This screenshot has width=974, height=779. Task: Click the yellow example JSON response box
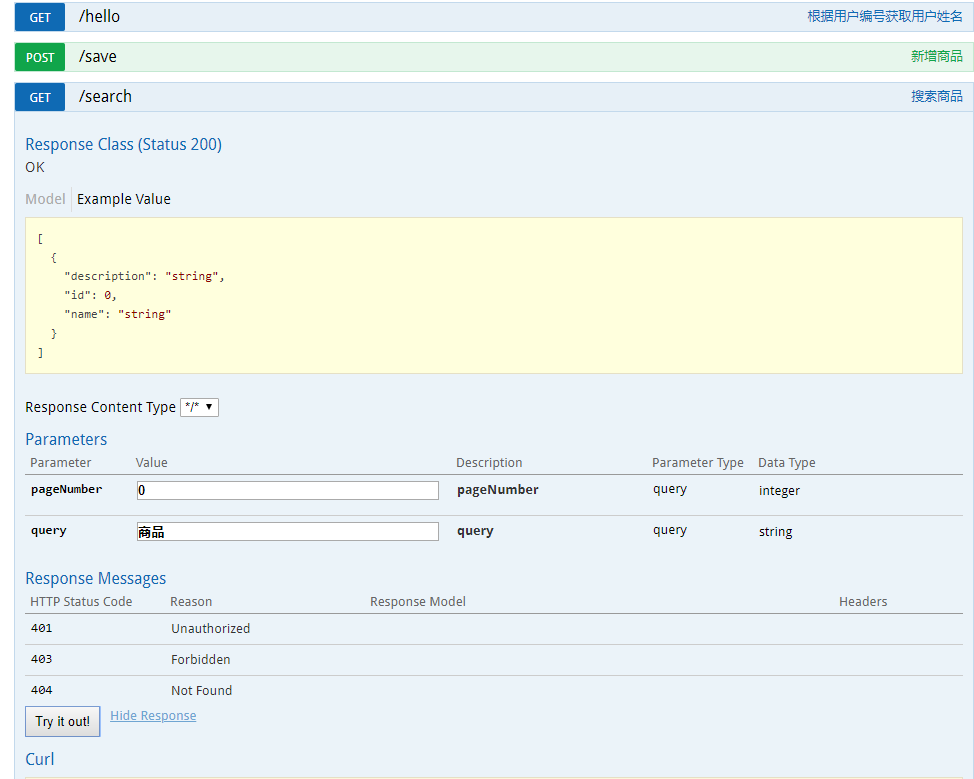tap(493, 295)
